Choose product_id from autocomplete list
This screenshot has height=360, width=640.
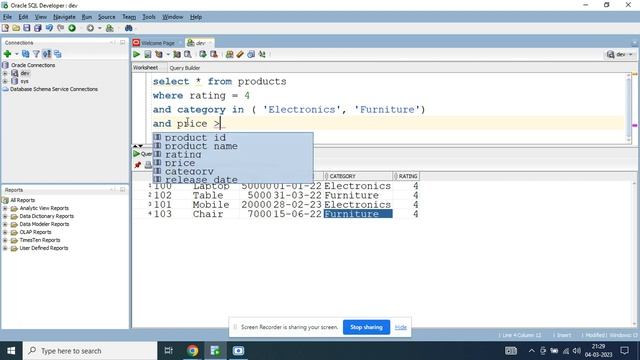[233, 138]
